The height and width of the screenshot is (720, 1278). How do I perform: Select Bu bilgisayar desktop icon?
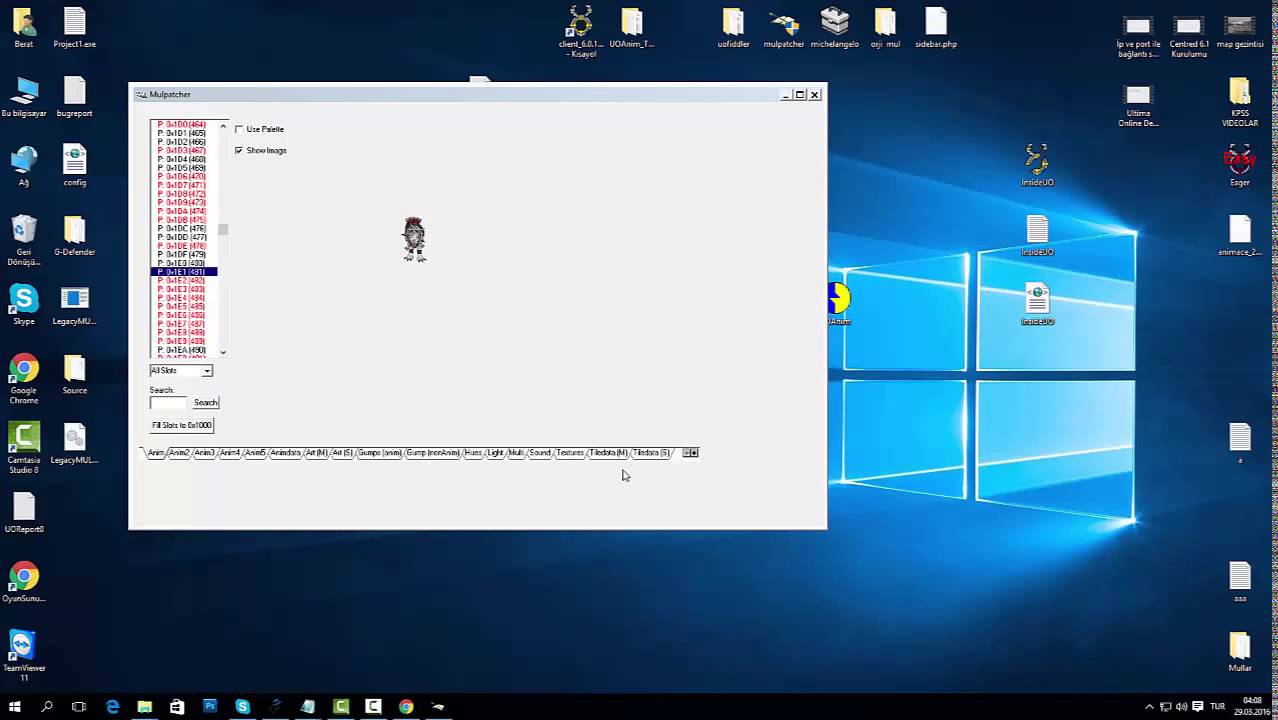[x=24, y=96]
